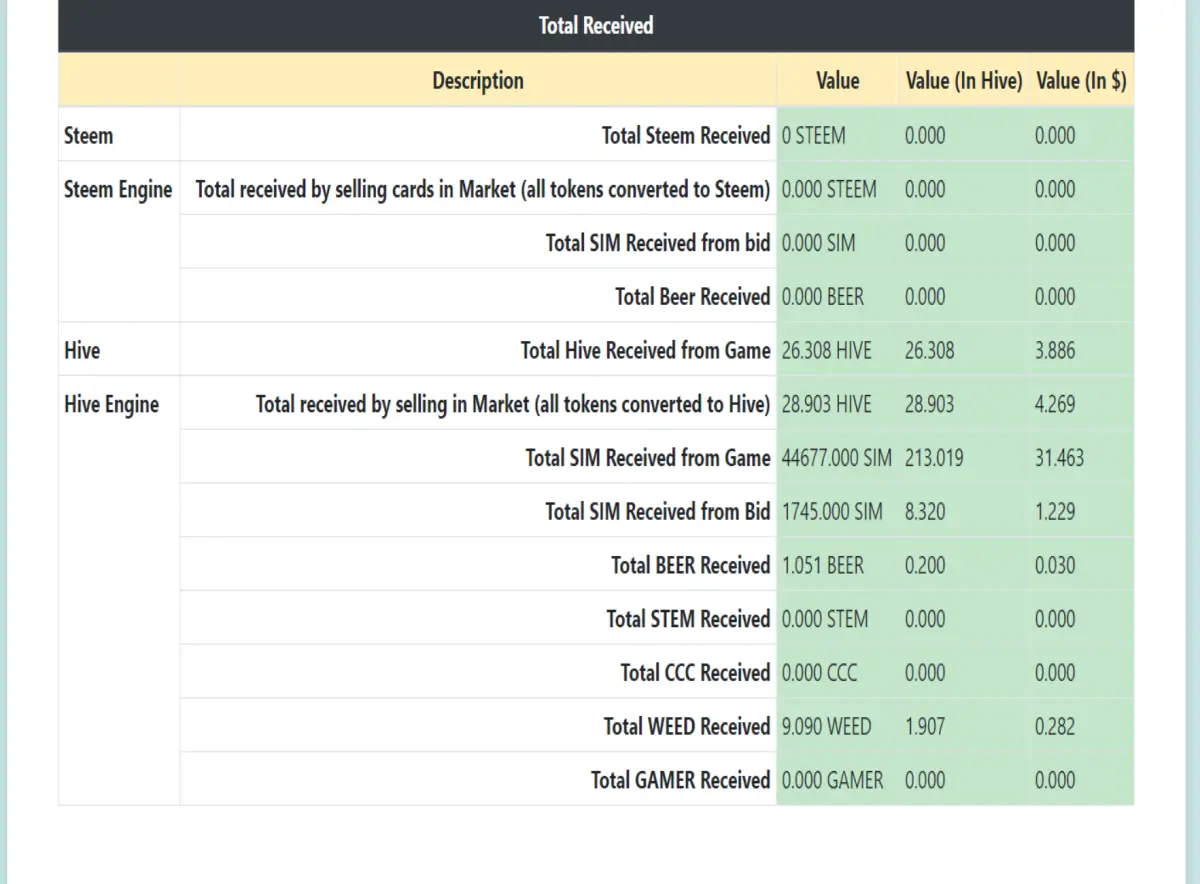Select the Value column header
The width and height of the screenshot is (1200, 884).
(x=838, y=81)
